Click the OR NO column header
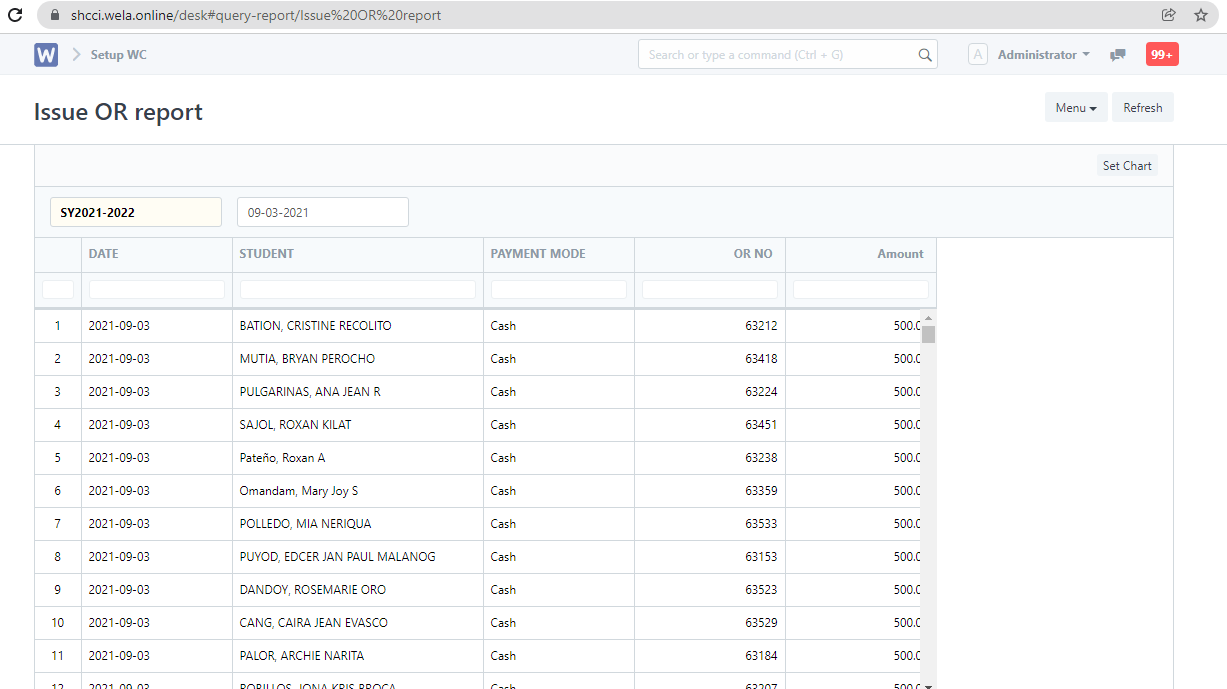This screenshot has width=1227, height=689. pyautogui.click(x=752, y=254)
